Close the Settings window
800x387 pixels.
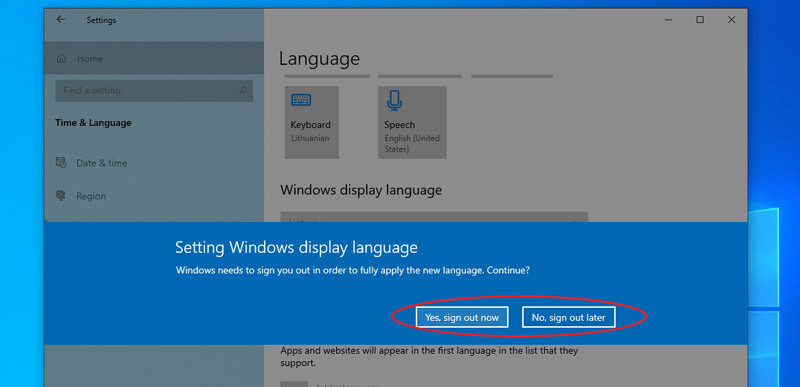click(x=731, y=20)
